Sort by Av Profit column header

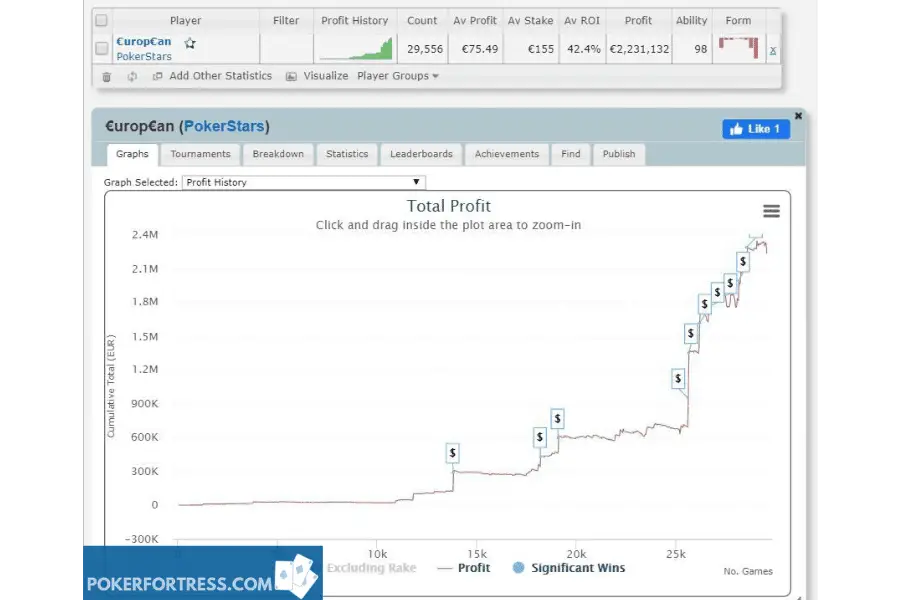[475, 21]
